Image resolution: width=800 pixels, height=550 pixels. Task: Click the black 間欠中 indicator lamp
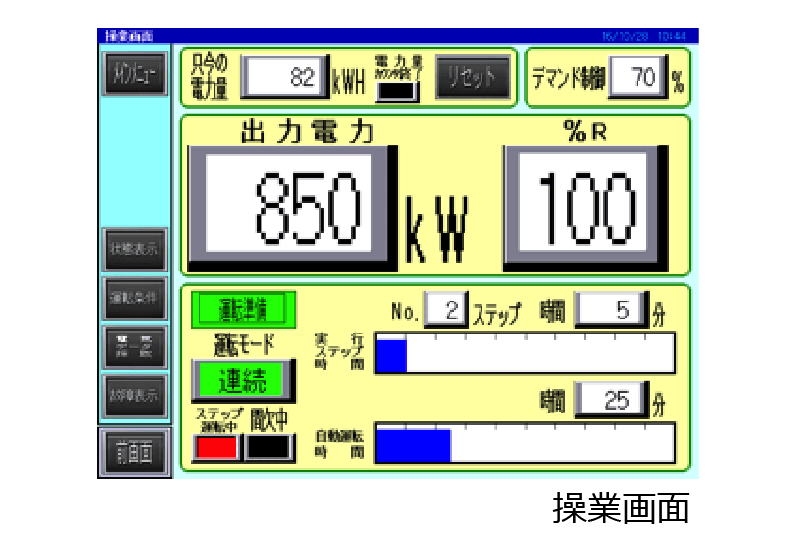click(267, 446)
